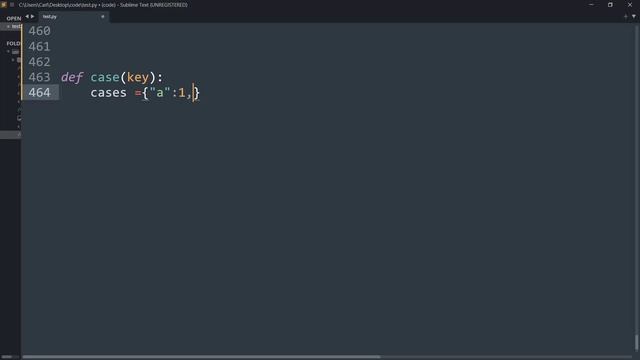
Task: Click the 'def' keyword
Action: 72,77
